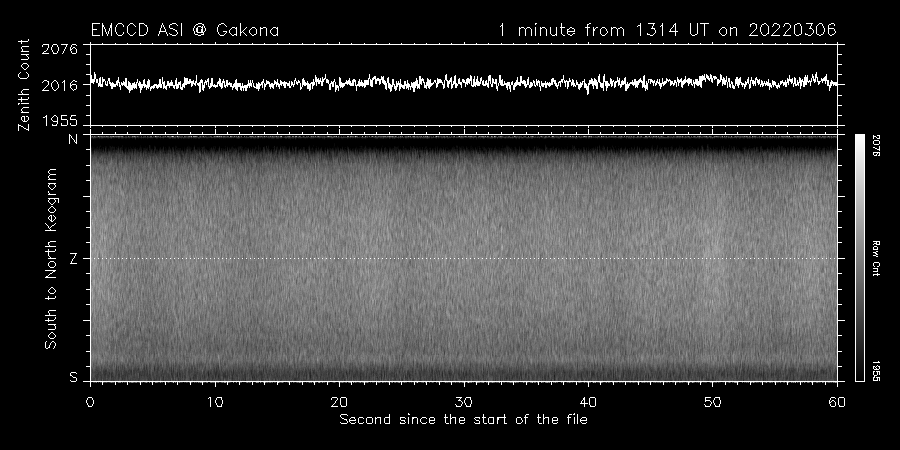900x450 pixels.
Task: Click the 2076 colorbar maximum label
Action: point(876,146)
